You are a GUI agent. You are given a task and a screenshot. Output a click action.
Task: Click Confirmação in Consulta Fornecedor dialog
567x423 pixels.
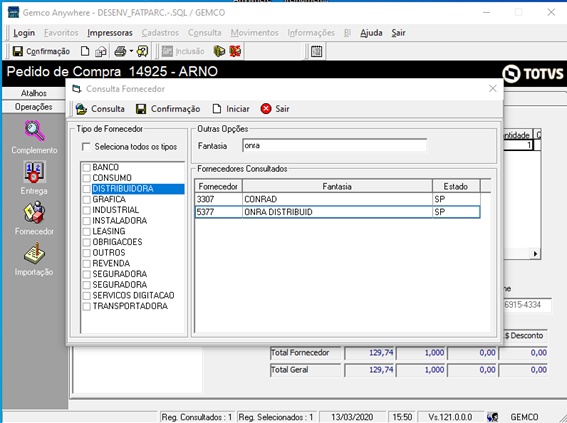pos(168,109)
